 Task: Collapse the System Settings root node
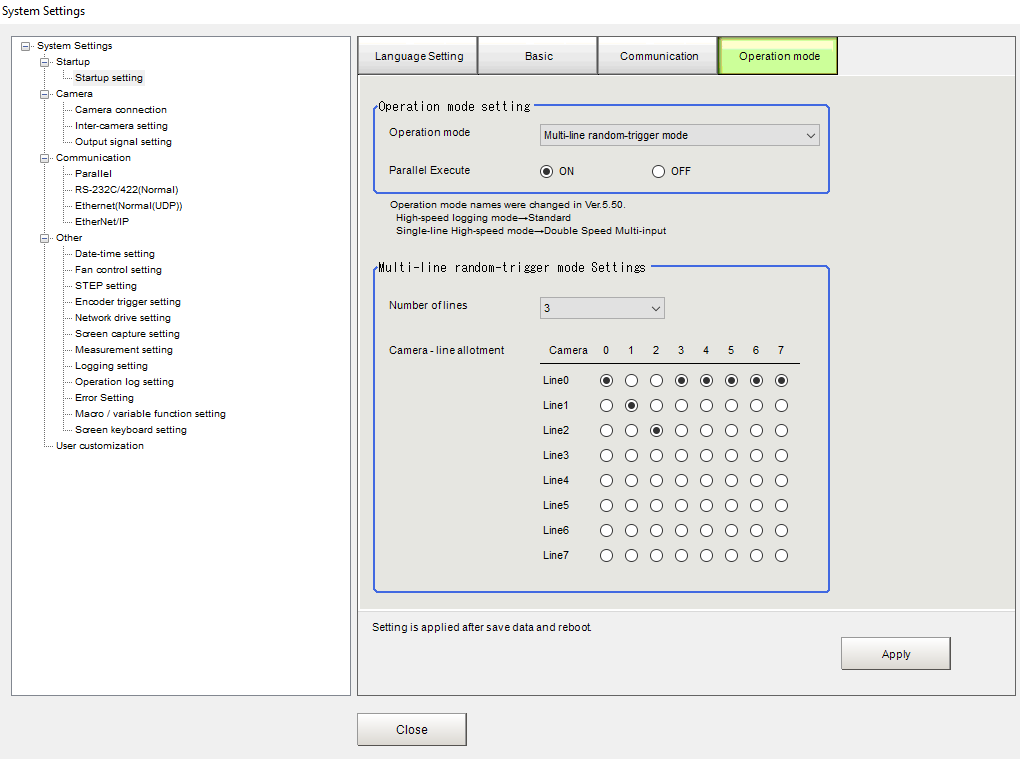click(25, 46)
